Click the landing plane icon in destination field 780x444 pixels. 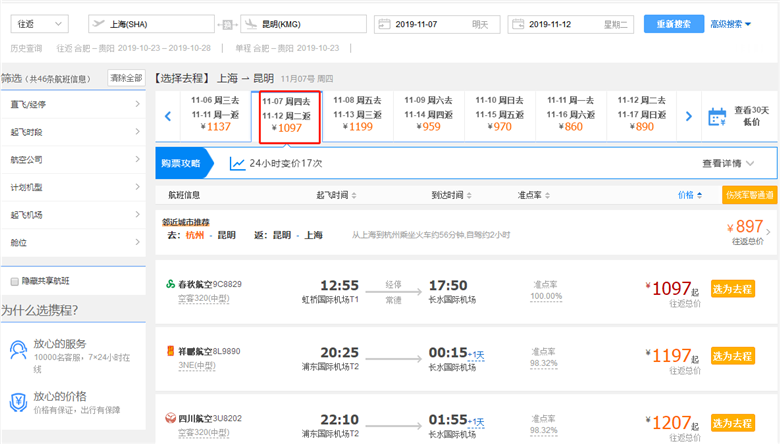[251, 23]
